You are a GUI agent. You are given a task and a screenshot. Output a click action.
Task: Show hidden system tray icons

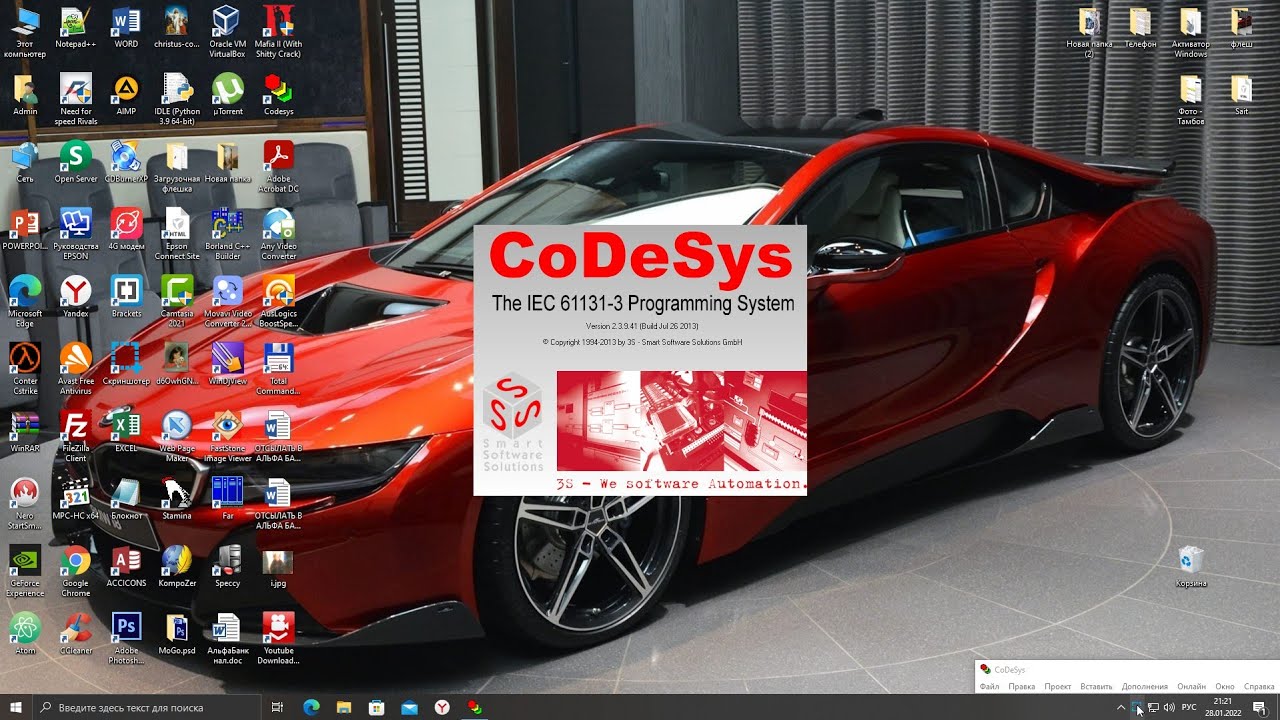click(x=1120, y=707)
